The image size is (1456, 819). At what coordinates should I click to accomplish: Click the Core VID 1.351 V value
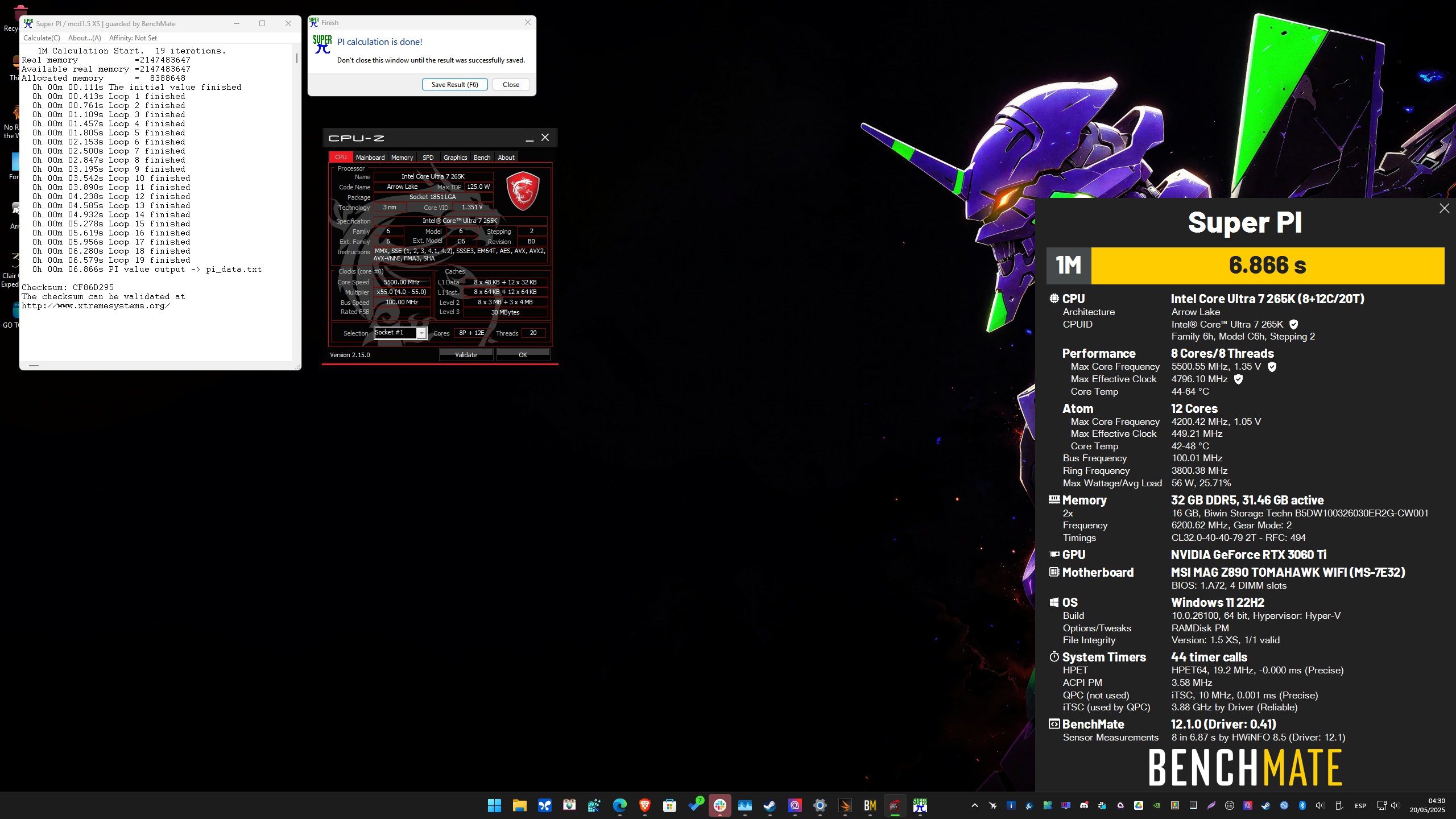(x=472, y=208)
